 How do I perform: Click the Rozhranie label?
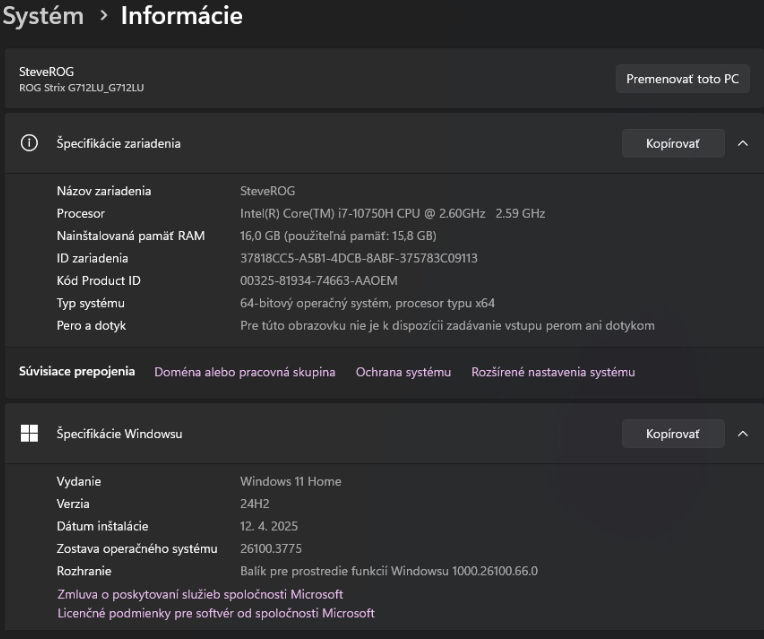(84, 571)
